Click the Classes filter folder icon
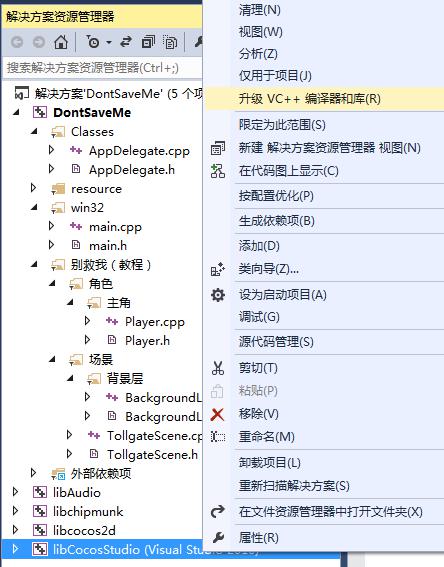444x567 pixels. tap(58, 132)
